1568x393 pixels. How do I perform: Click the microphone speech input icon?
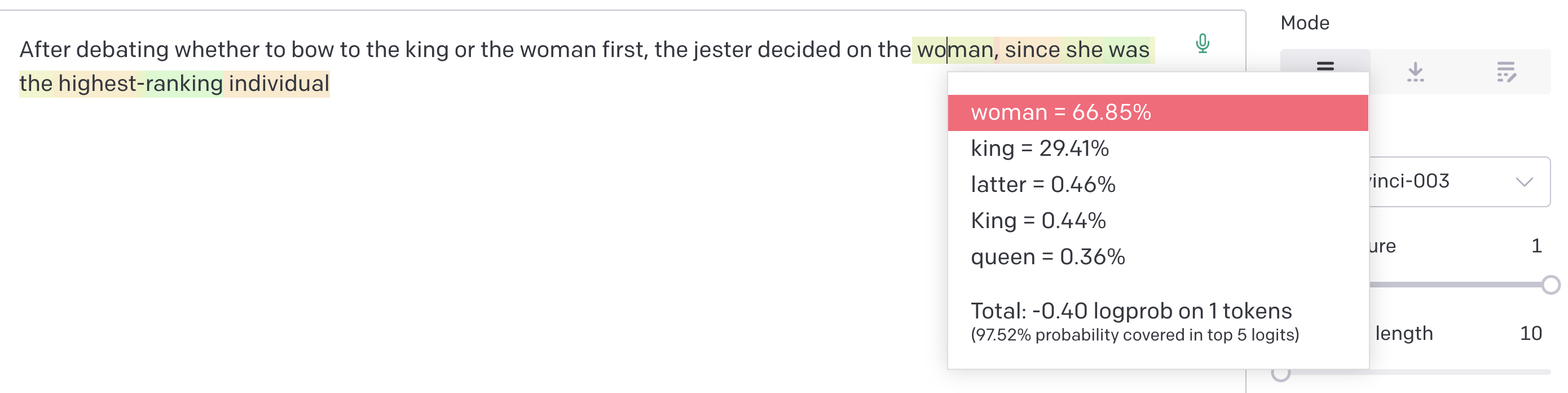tap(1202, 44)
